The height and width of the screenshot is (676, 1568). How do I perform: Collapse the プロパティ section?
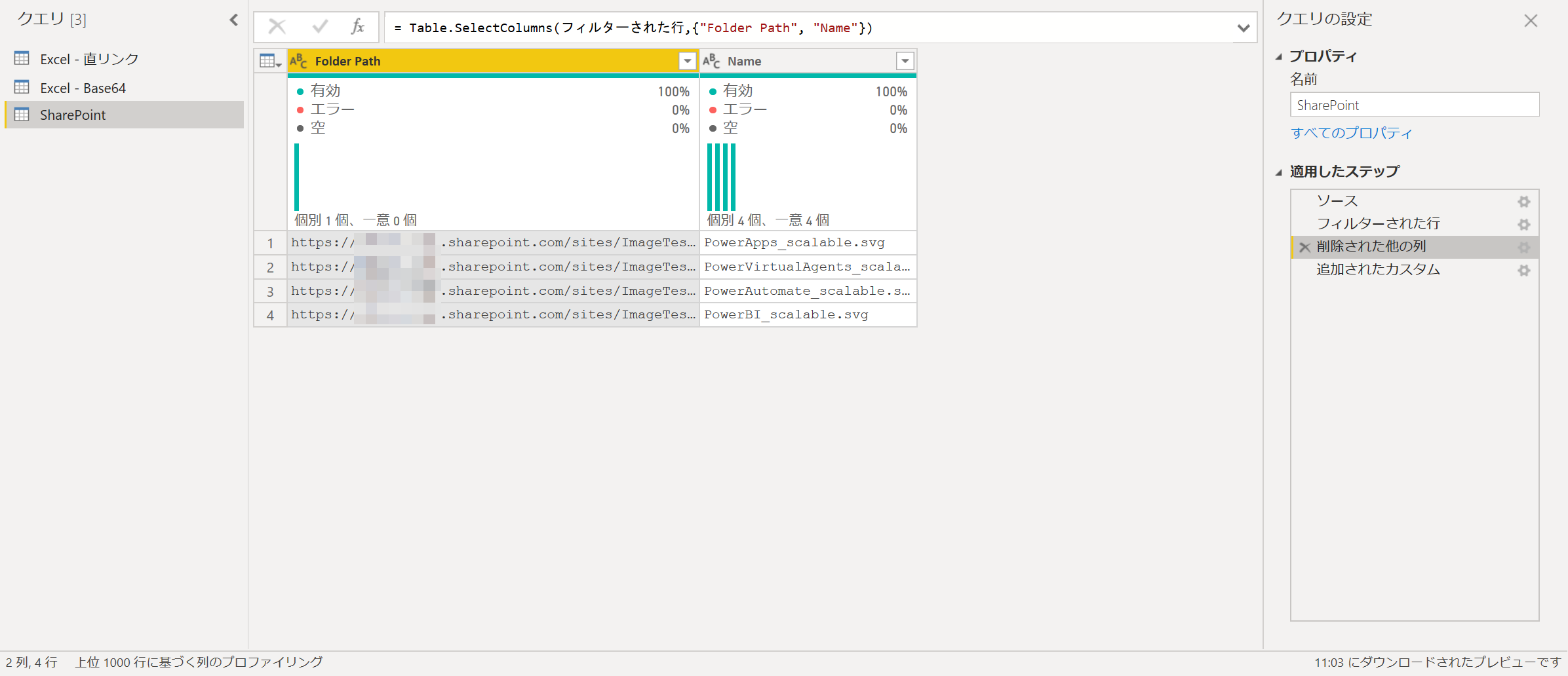[1279, 57]
